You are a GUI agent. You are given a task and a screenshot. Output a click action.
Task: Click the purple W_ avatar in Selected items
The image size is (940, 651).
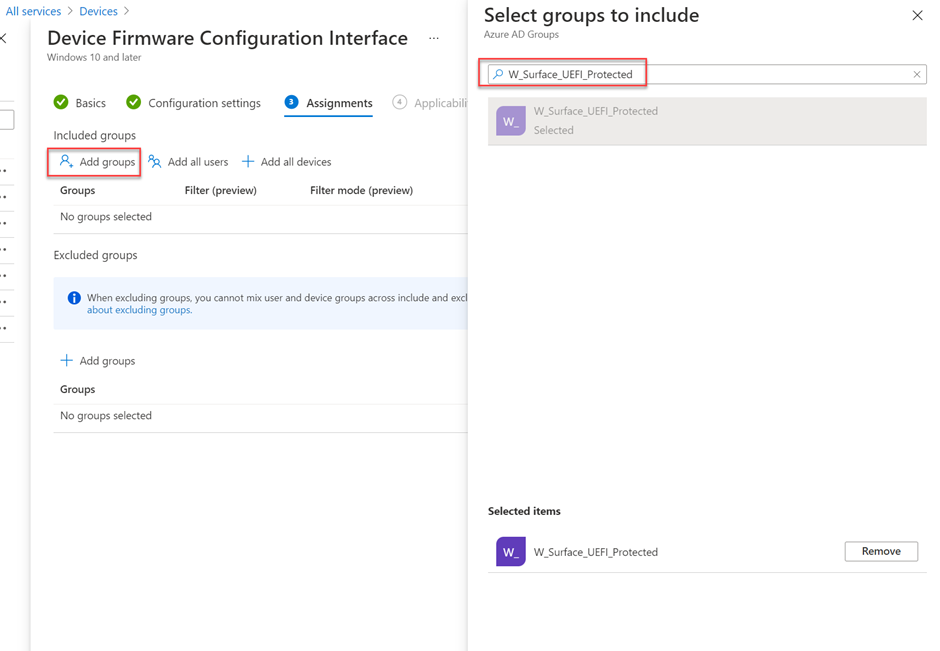tap(511, 552)
